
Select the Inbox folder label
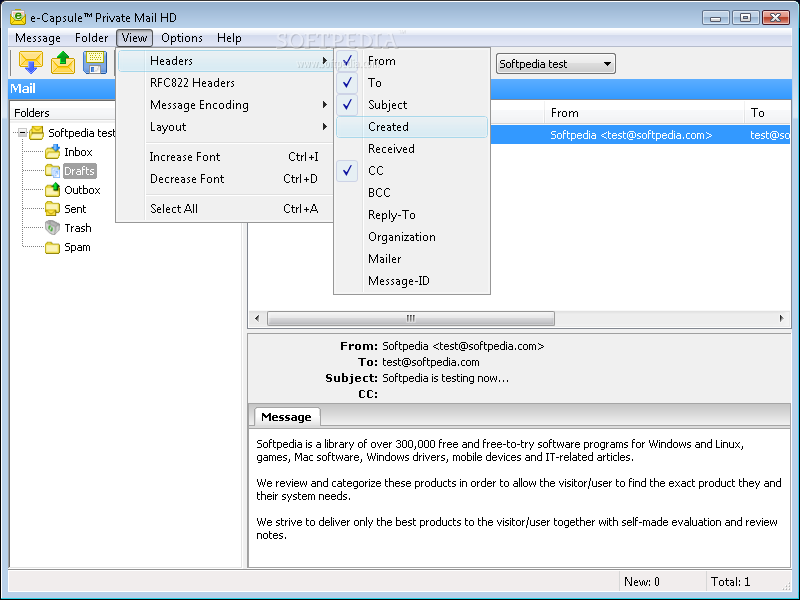point(78,152)
